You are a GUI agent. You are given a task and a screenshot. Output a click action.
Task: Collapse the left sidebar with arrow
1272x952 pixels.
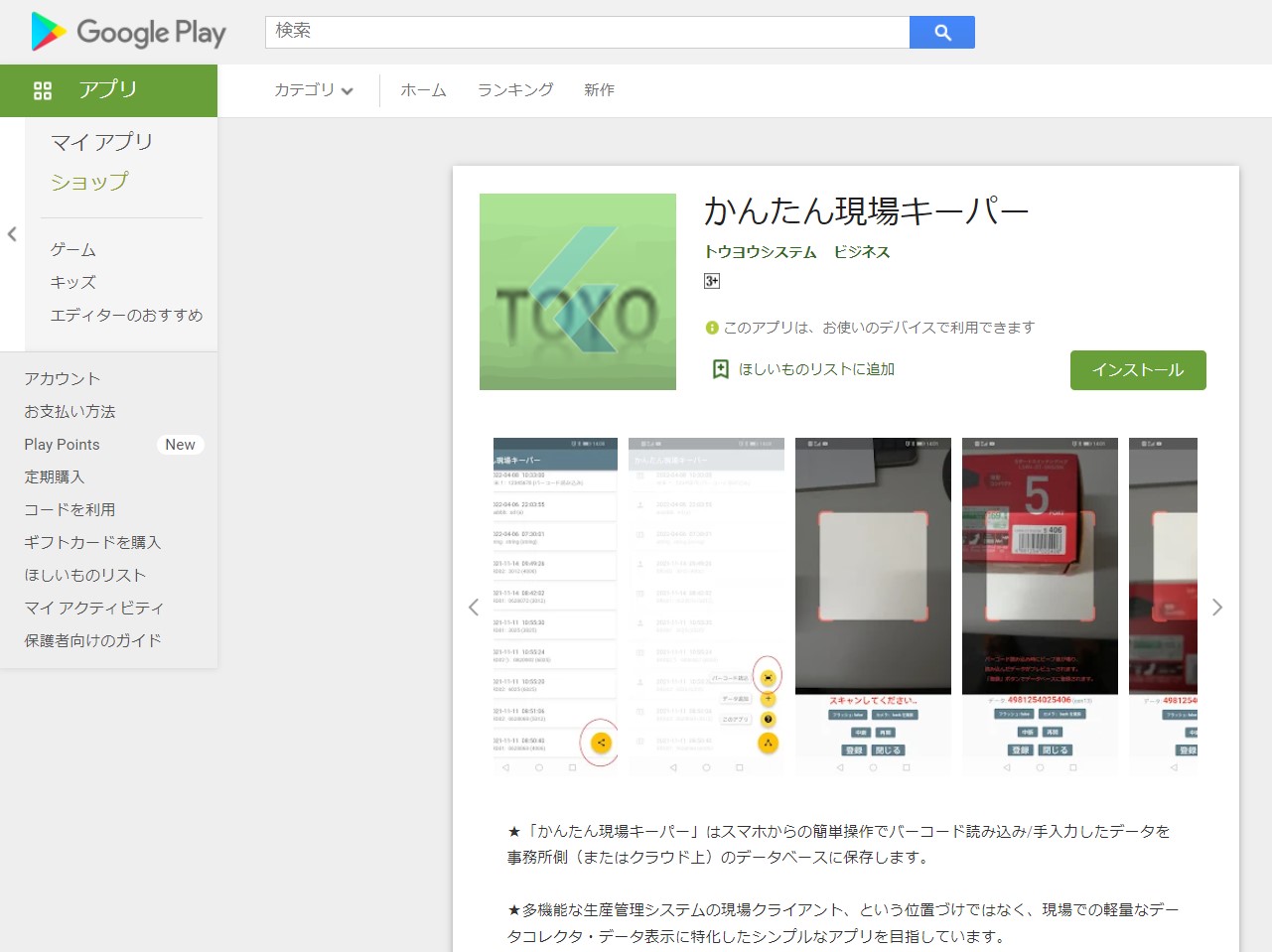pos(12,234)
